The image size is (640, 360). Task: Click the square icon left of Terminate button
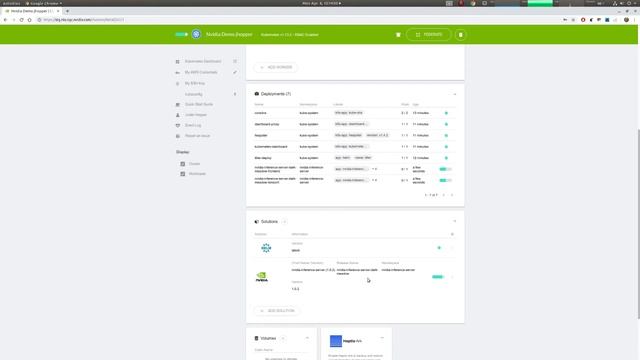[398, 35]
